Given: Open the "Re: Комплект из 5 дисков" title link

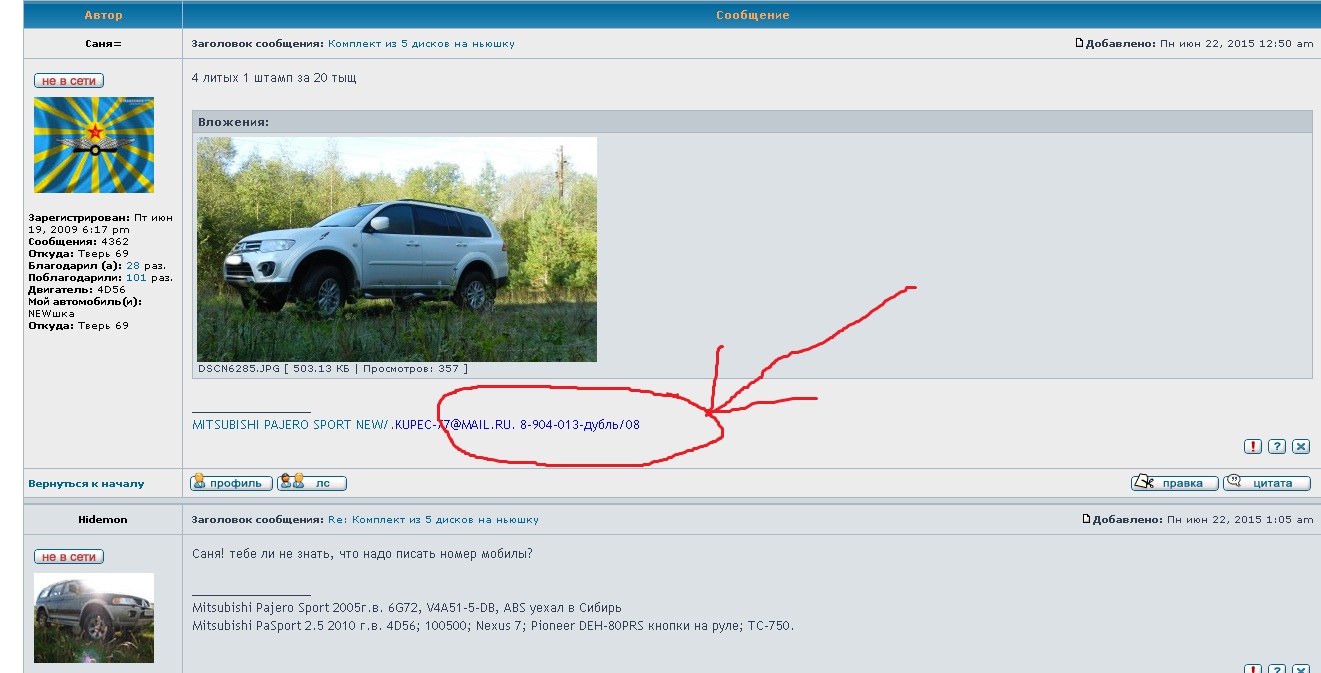Looking at the screenshot, I should [433, 520].
